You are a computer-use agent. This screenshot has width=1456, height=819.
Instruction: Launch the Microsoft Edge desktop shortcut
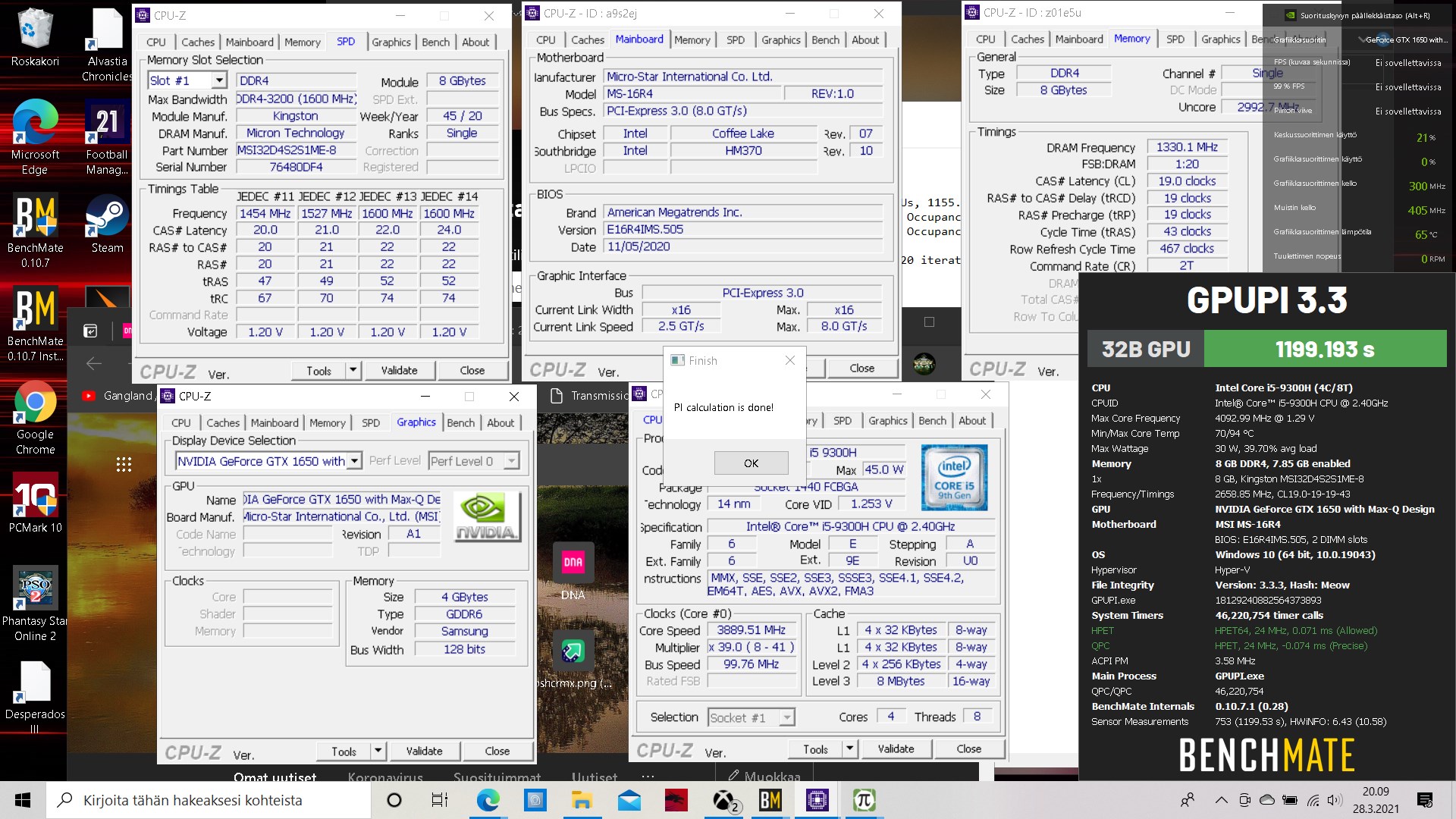[x=35, y=137]
